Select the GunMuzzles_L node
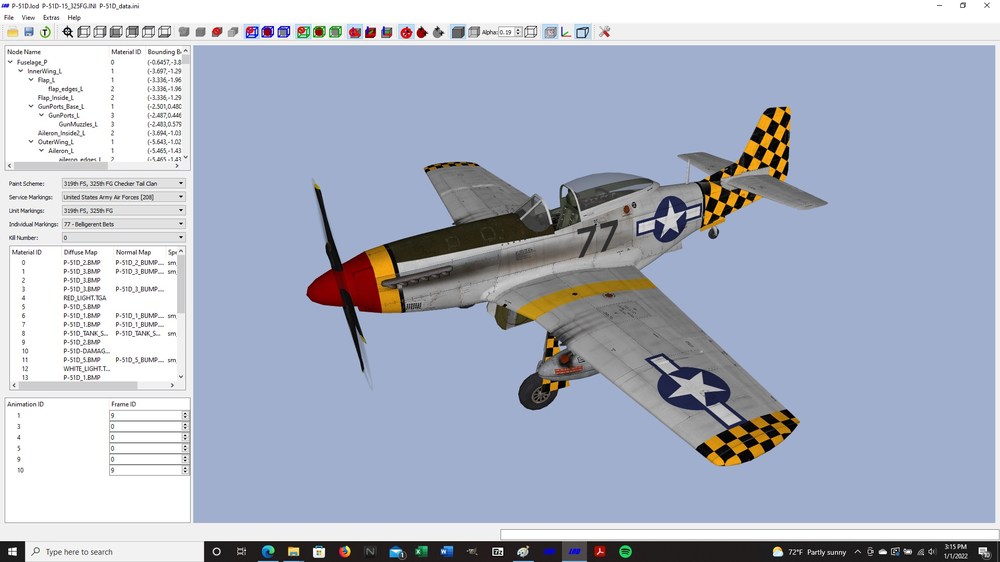This screenshot has width=1000, height=562. [x=78, y=124]
